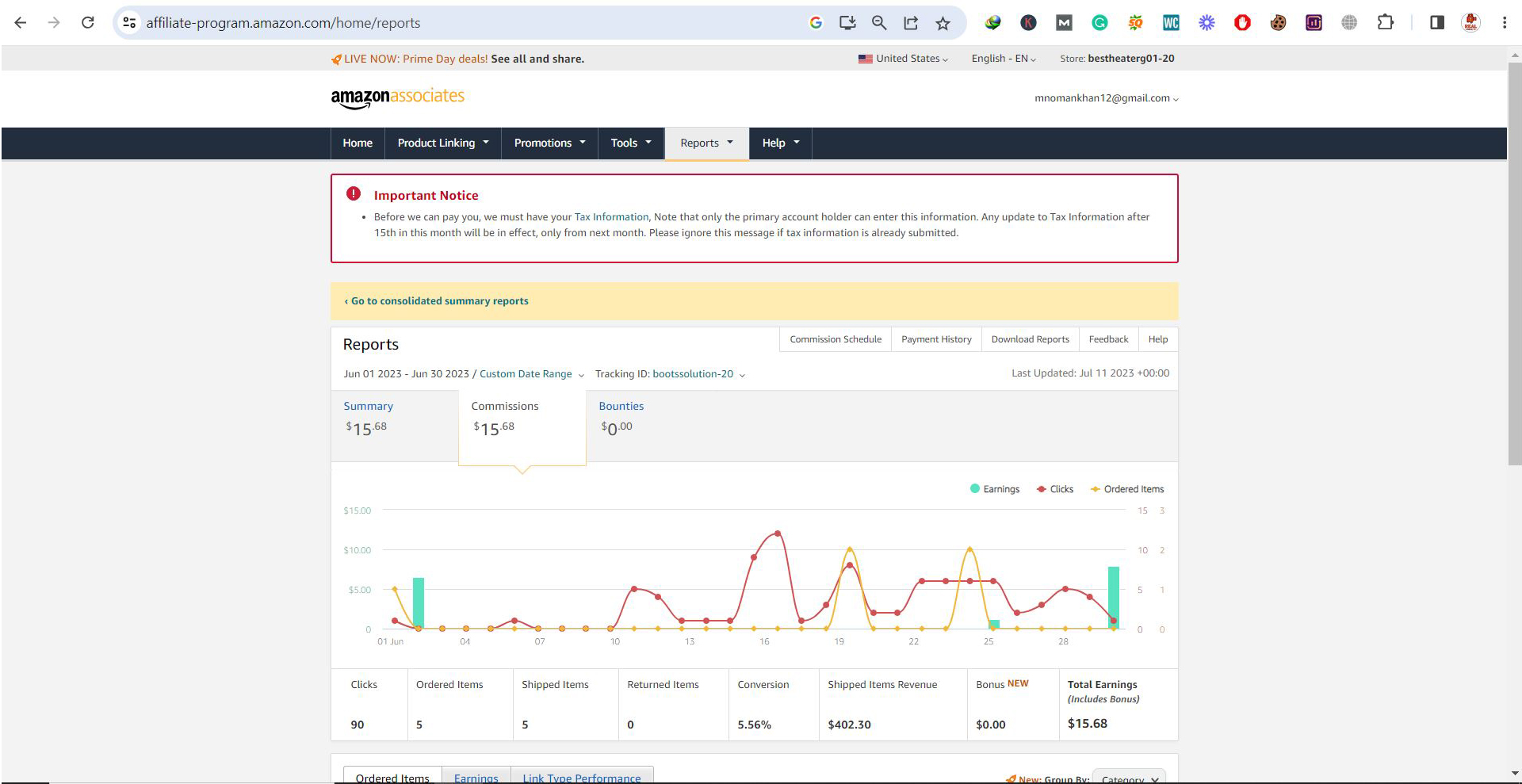Viewport: 1522px width, 784px height.
Task: Open the WC word counter extension
Action: pos(1171,23)
